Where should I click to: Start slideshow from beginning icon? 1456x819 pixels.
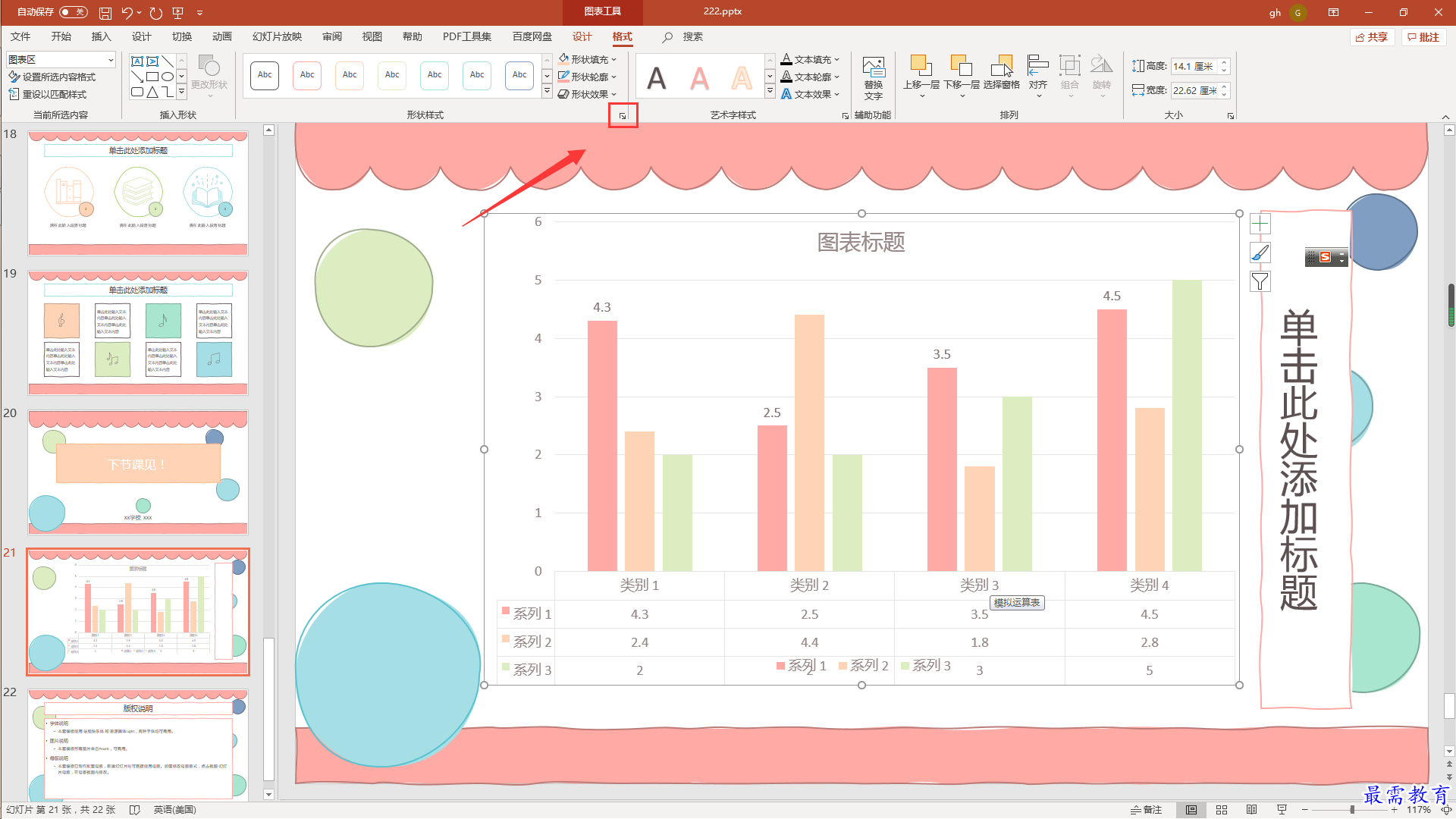pyautogui.click(x=178, y=12)
